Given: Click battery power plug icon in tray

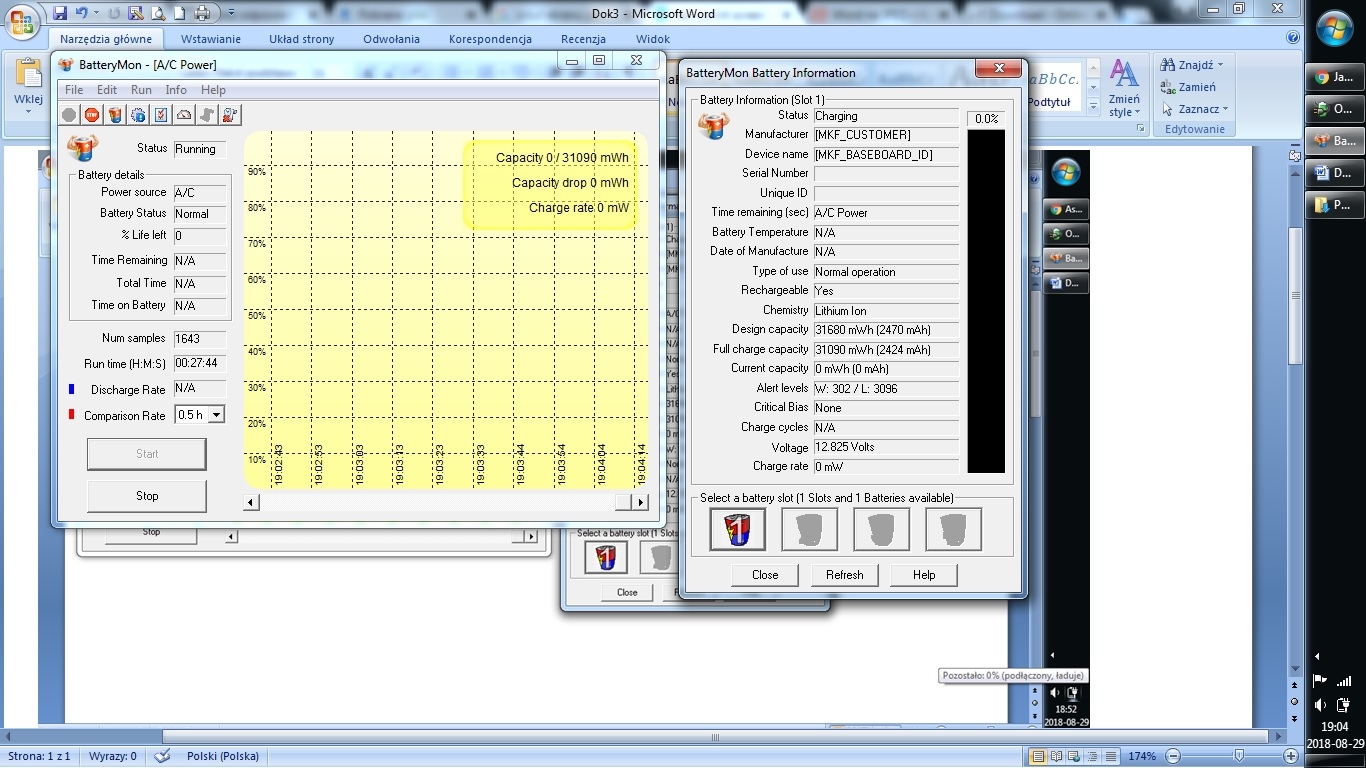Looking at the screenshot, I should [x=1342, y=705].
